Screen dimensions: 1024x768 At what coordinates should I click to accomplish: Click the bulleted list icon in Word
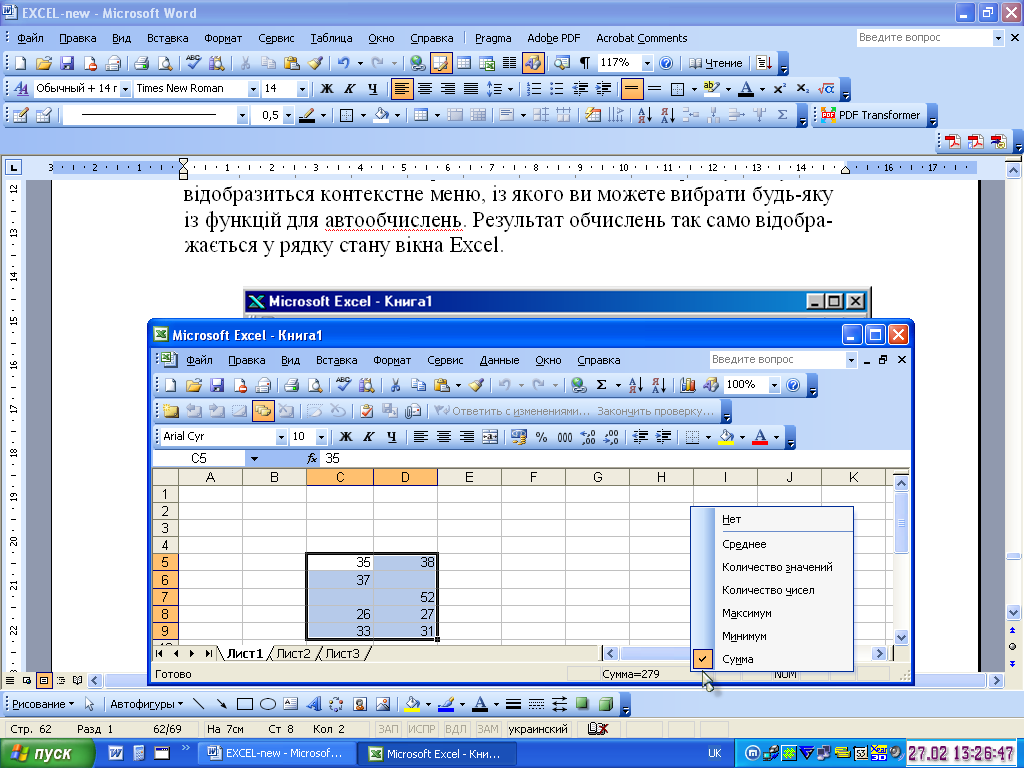point(556,89)
